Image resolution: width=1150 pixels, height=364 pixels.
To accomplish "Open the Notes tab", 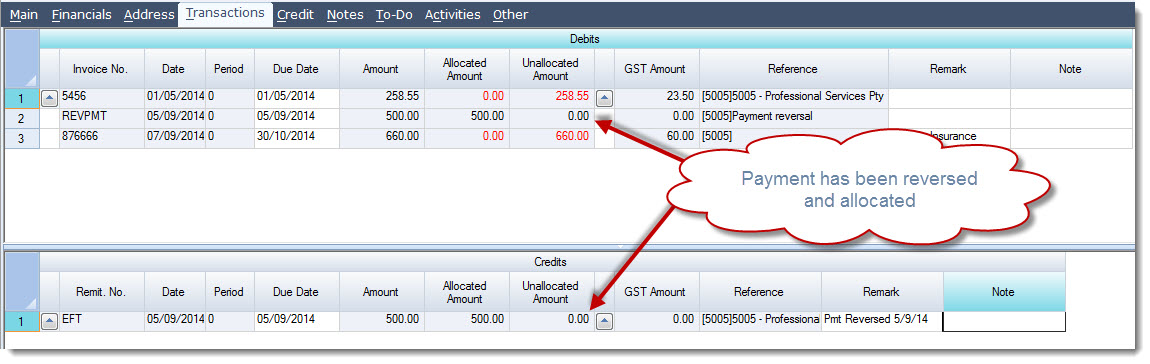I will (345, 15).
